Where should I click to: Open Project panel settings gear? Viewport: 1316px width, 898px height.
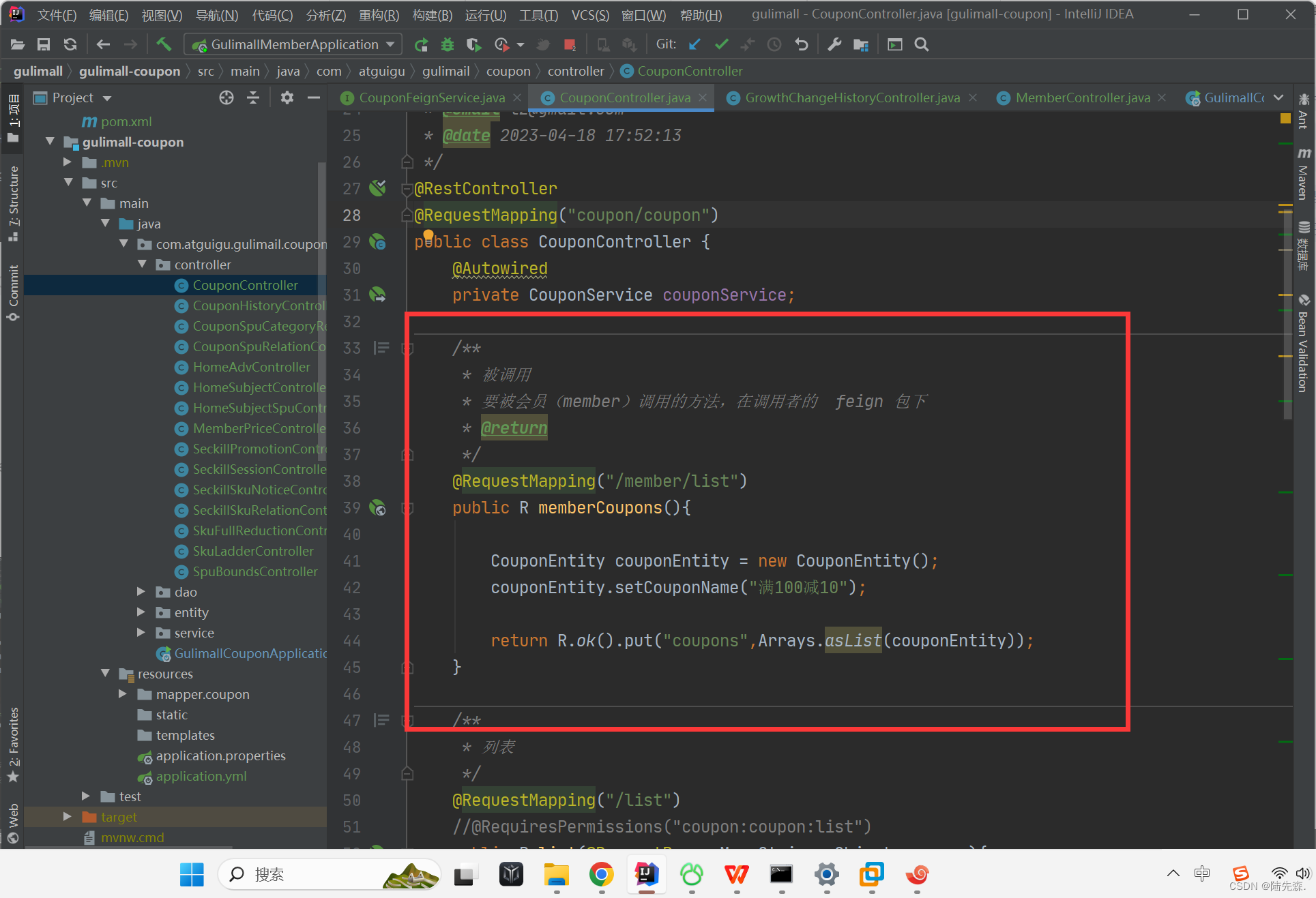[x=287, y=98]
